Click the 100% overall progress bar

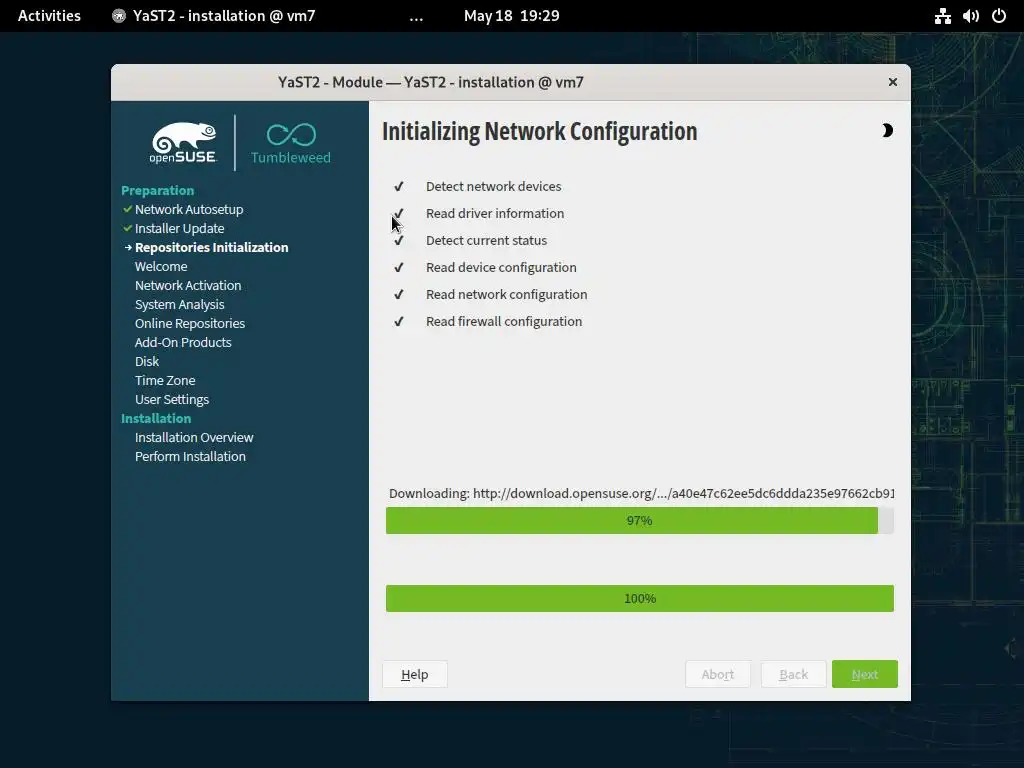click(639, 598)
